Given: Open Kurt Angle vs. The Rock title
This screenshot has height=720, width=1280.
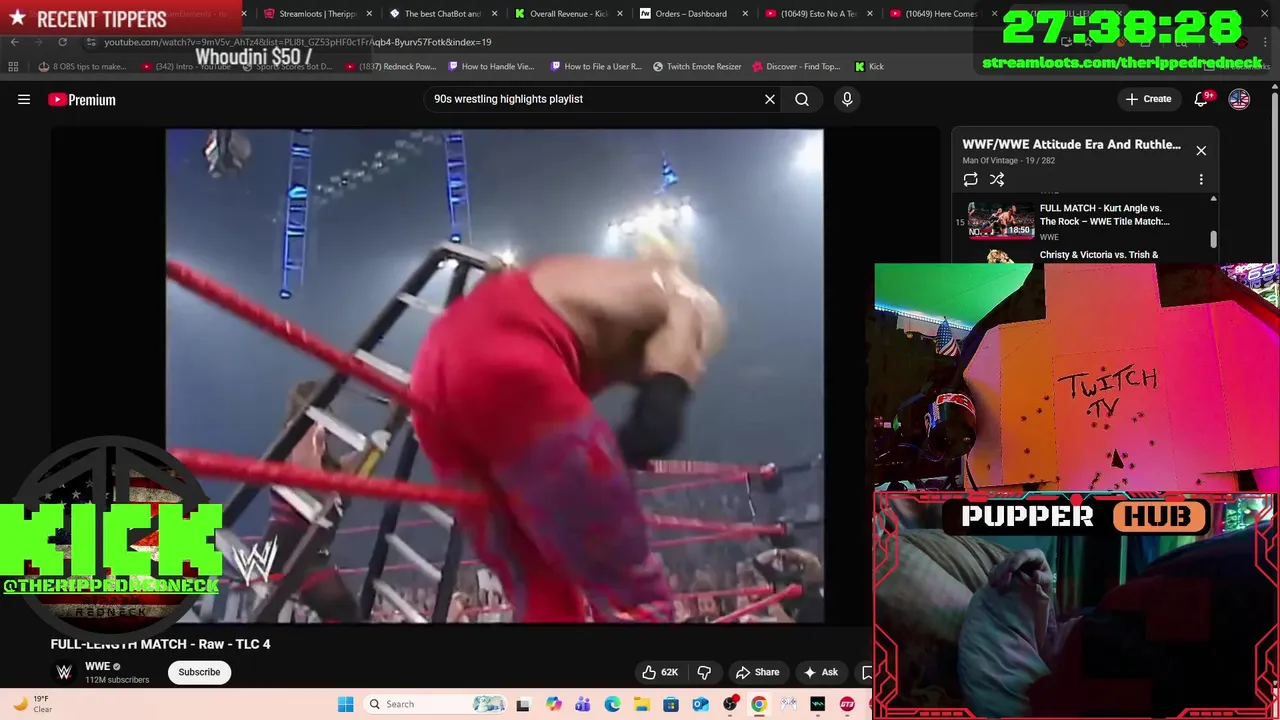Looking at the screenshot, I should coord(1104,215).
